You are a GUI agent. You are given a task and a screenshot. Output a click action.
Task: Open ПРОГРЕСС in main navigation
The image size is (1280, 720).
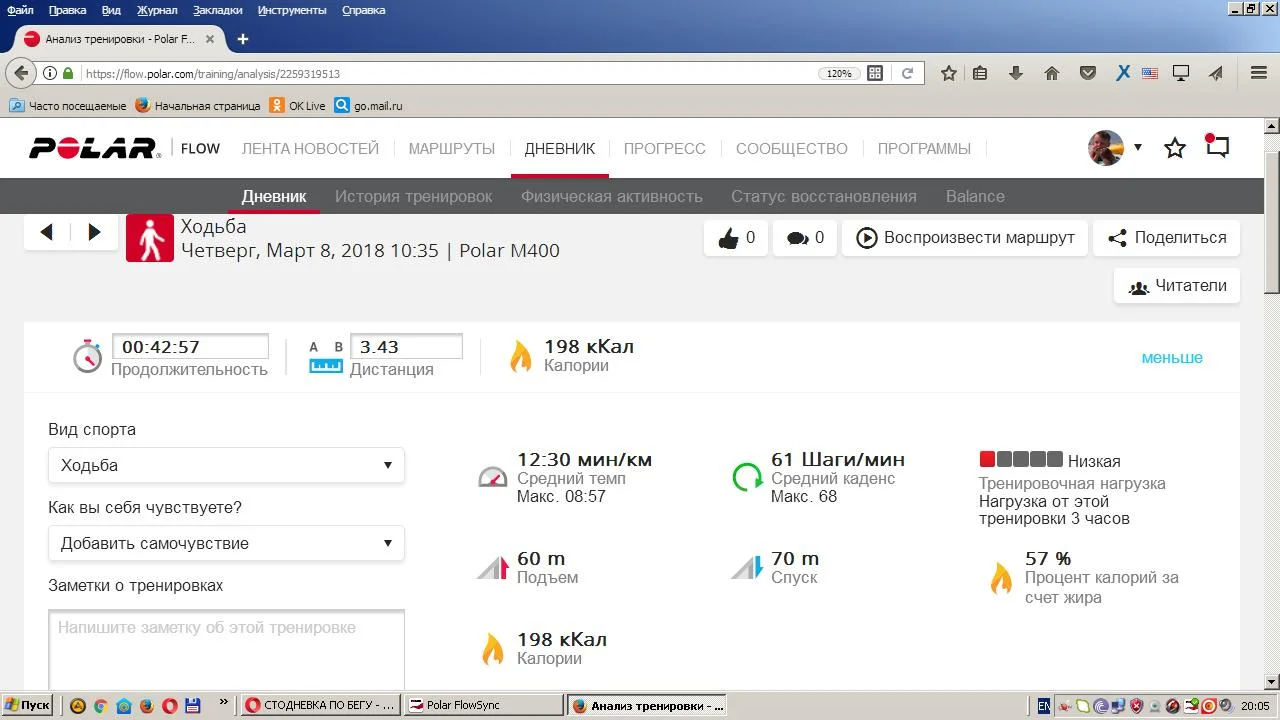[x=665, y=149]
